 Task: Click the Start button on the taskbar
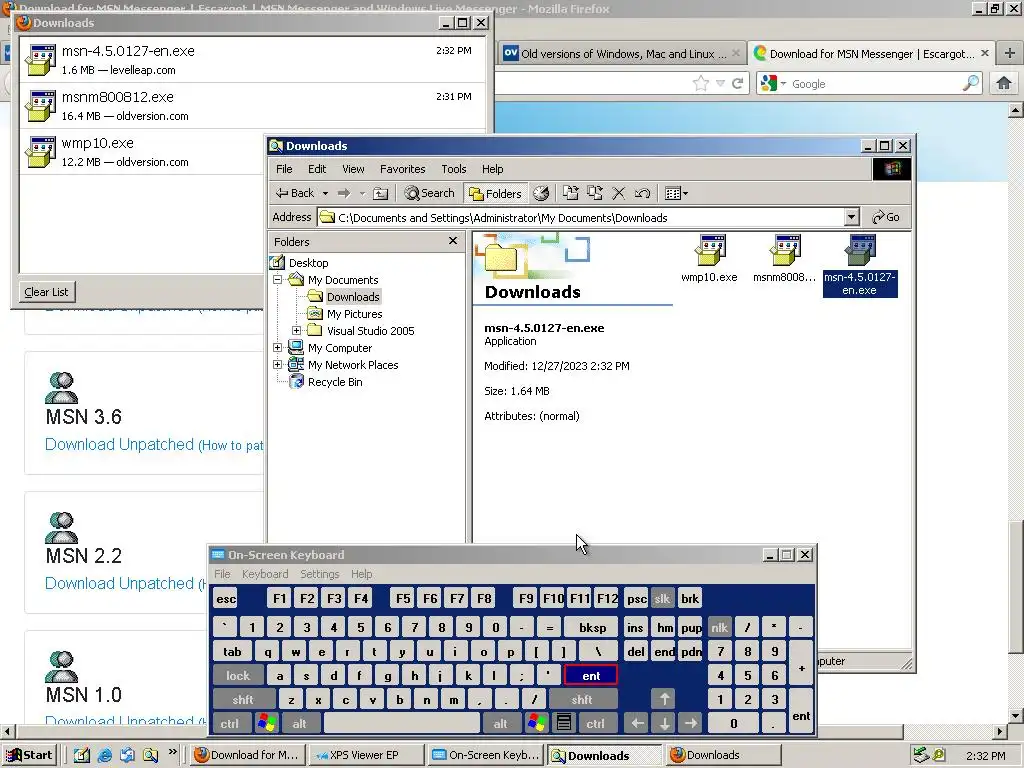click(x=30, y=755)
